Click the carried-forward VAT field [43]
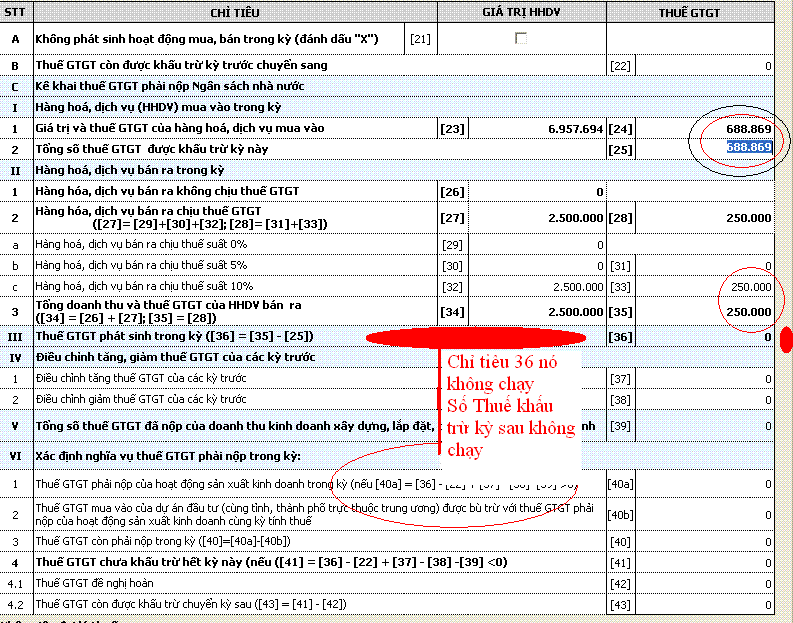 pos(705,605)
